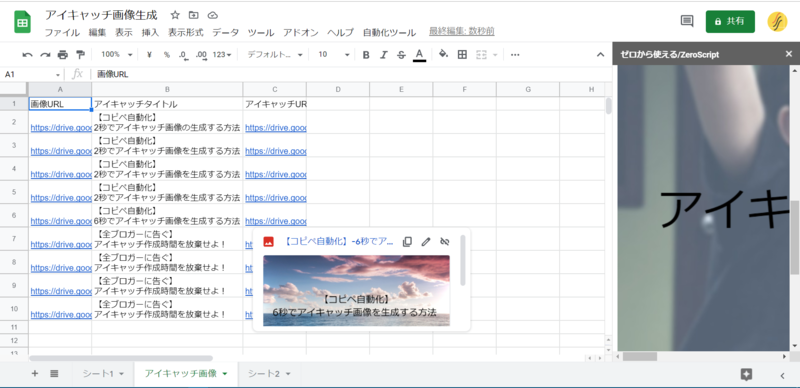
Task: Open the 【コピペ自動化】-6秒で link title
Action: point(338,241)
